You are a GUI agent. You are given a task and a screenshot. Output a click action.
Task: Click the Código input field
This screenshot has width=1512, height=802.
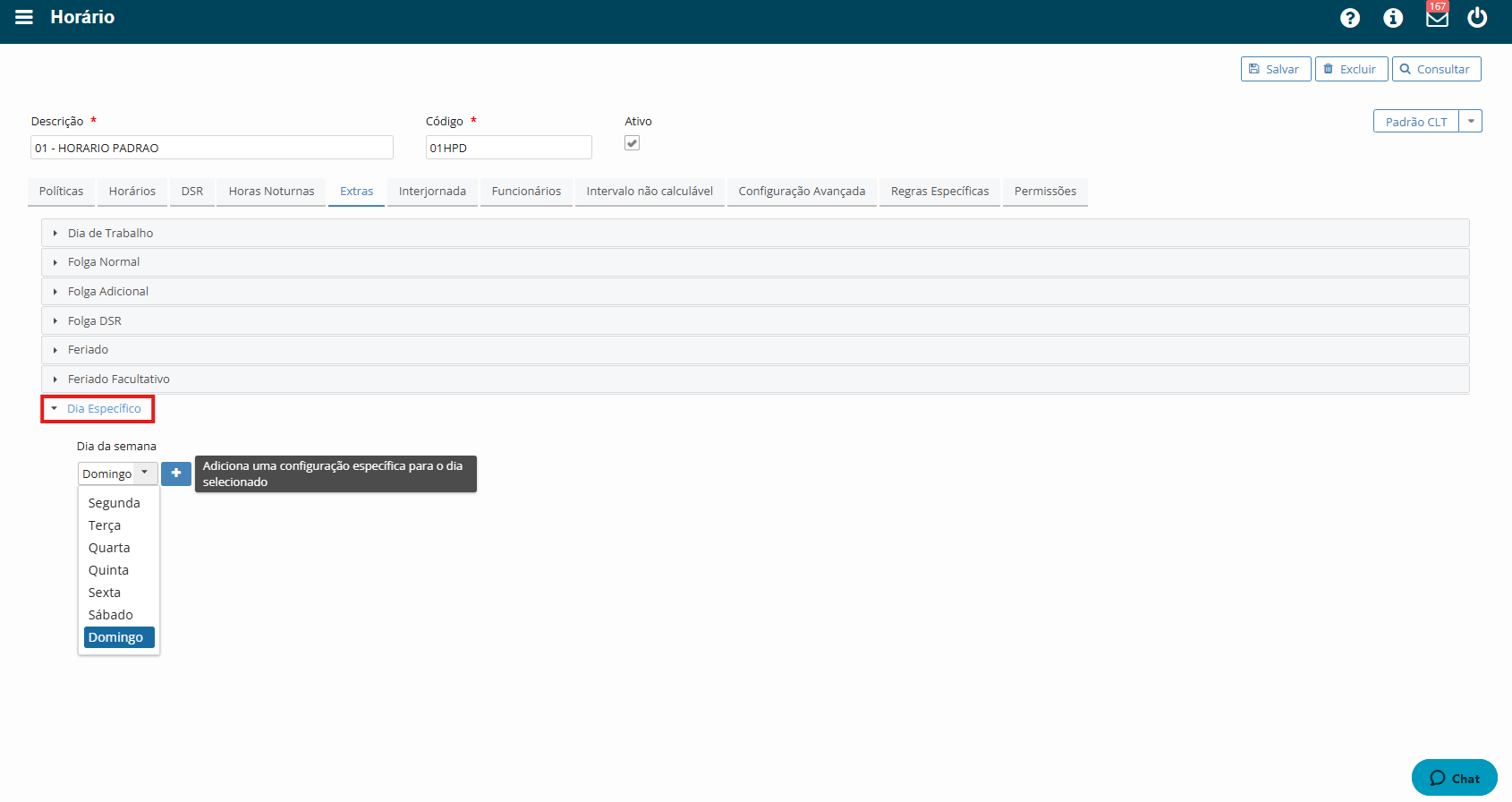(x=509, y=148)
